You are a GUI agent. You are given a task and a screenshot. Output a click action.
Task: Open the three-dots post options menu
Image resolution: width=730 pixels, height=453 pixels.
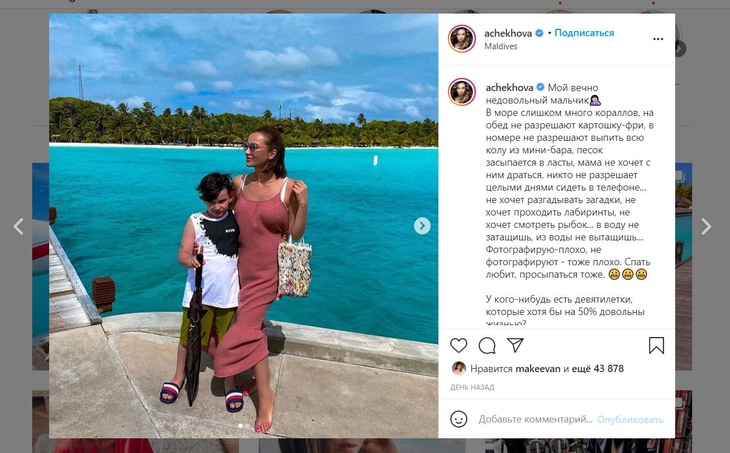pyautogui.click(x=658, y=39)
